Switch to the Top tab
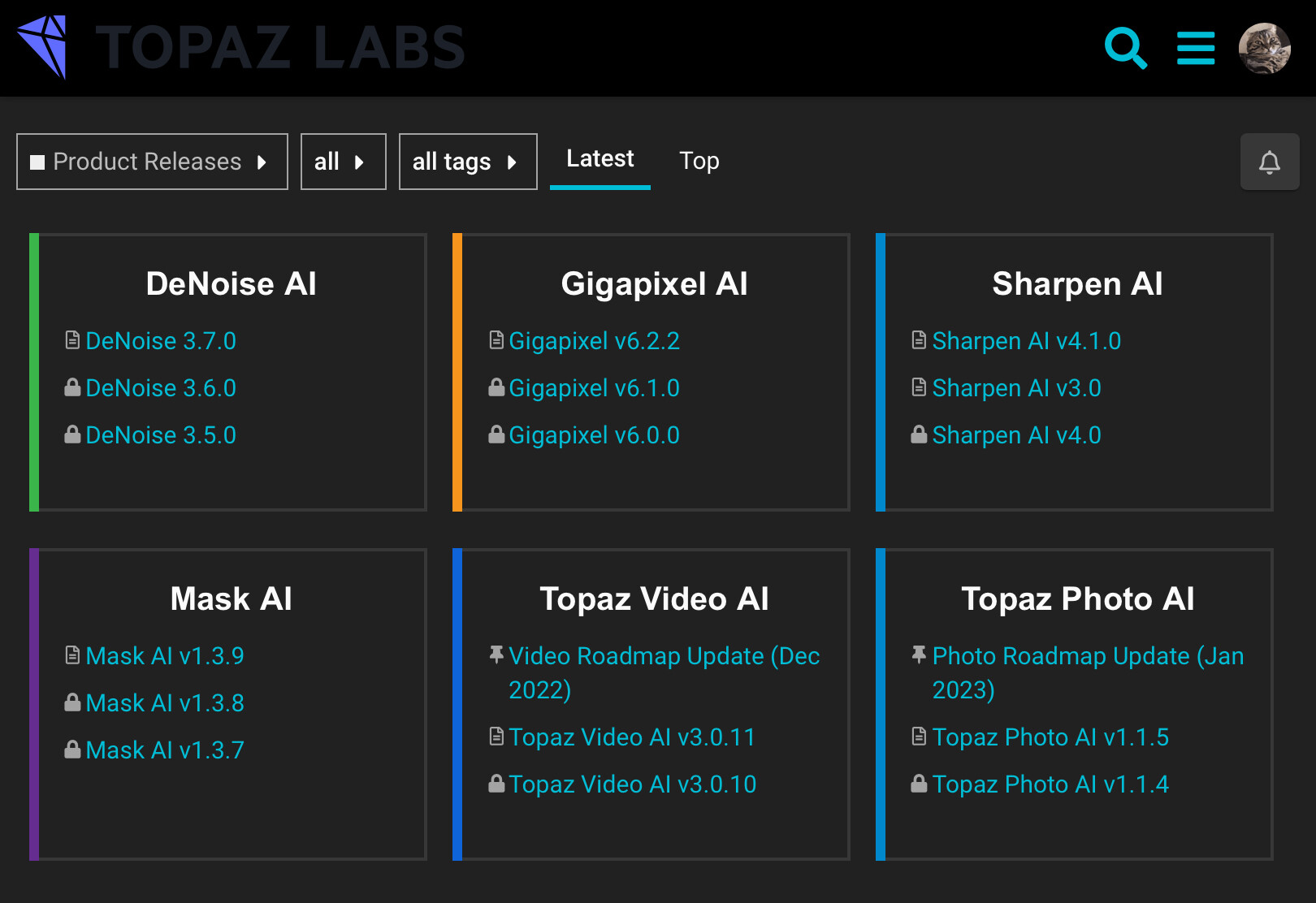This screenshot has width=1316, height=903. pos(699,161)
